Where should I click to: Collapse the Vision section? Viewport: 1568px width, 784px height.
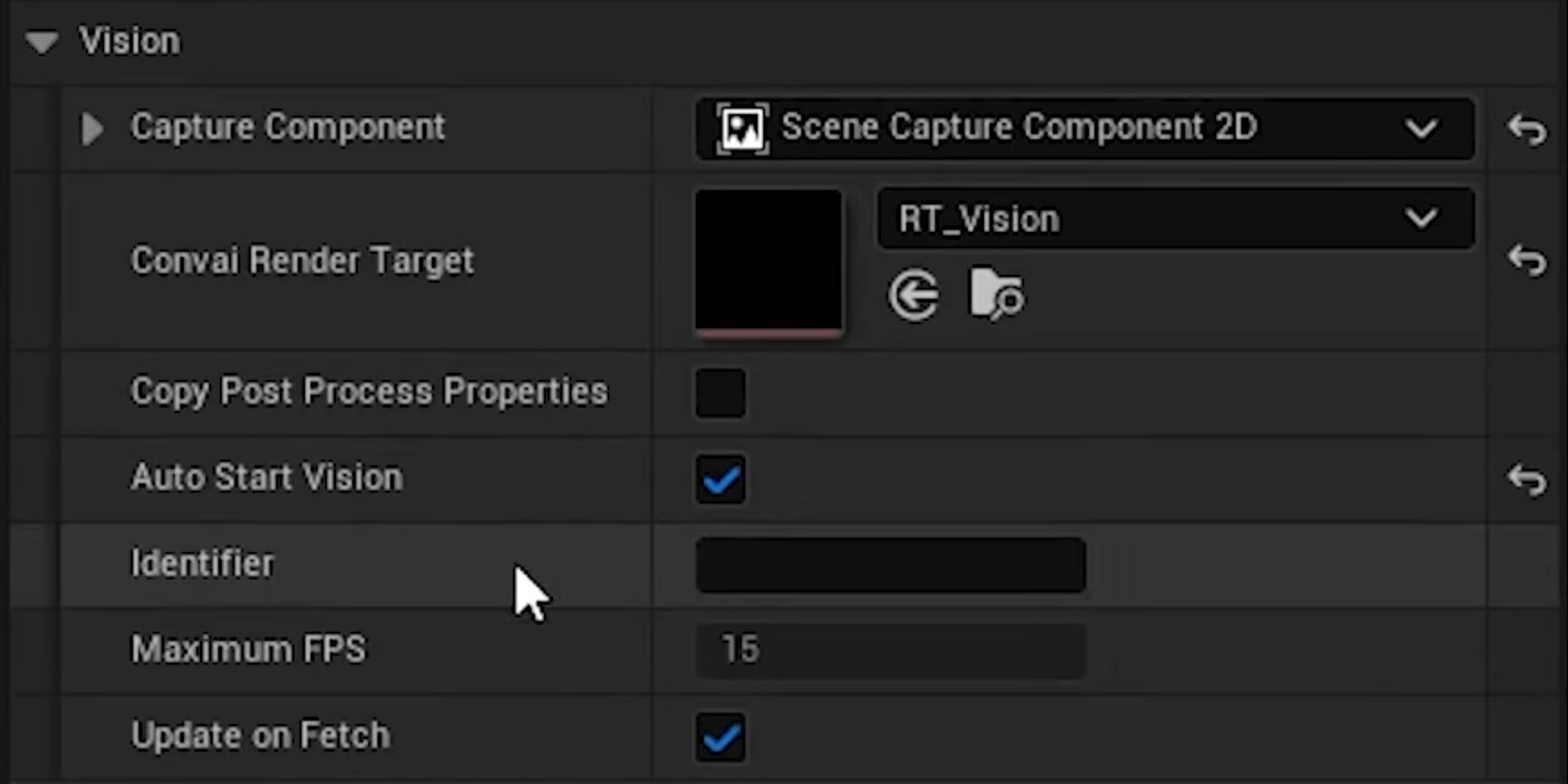42,42
